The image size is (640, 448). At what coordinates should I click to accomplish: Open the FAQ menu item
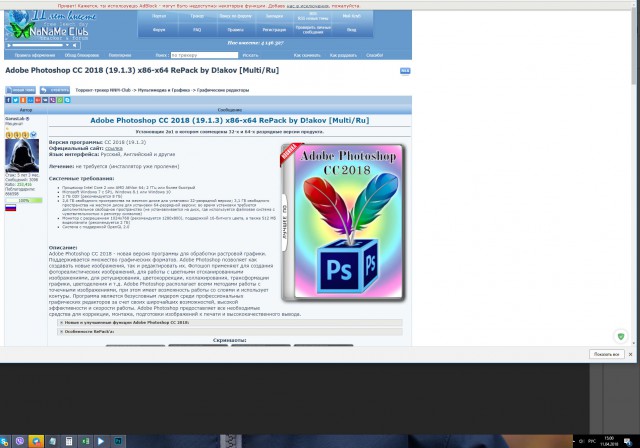click(197, 30)
